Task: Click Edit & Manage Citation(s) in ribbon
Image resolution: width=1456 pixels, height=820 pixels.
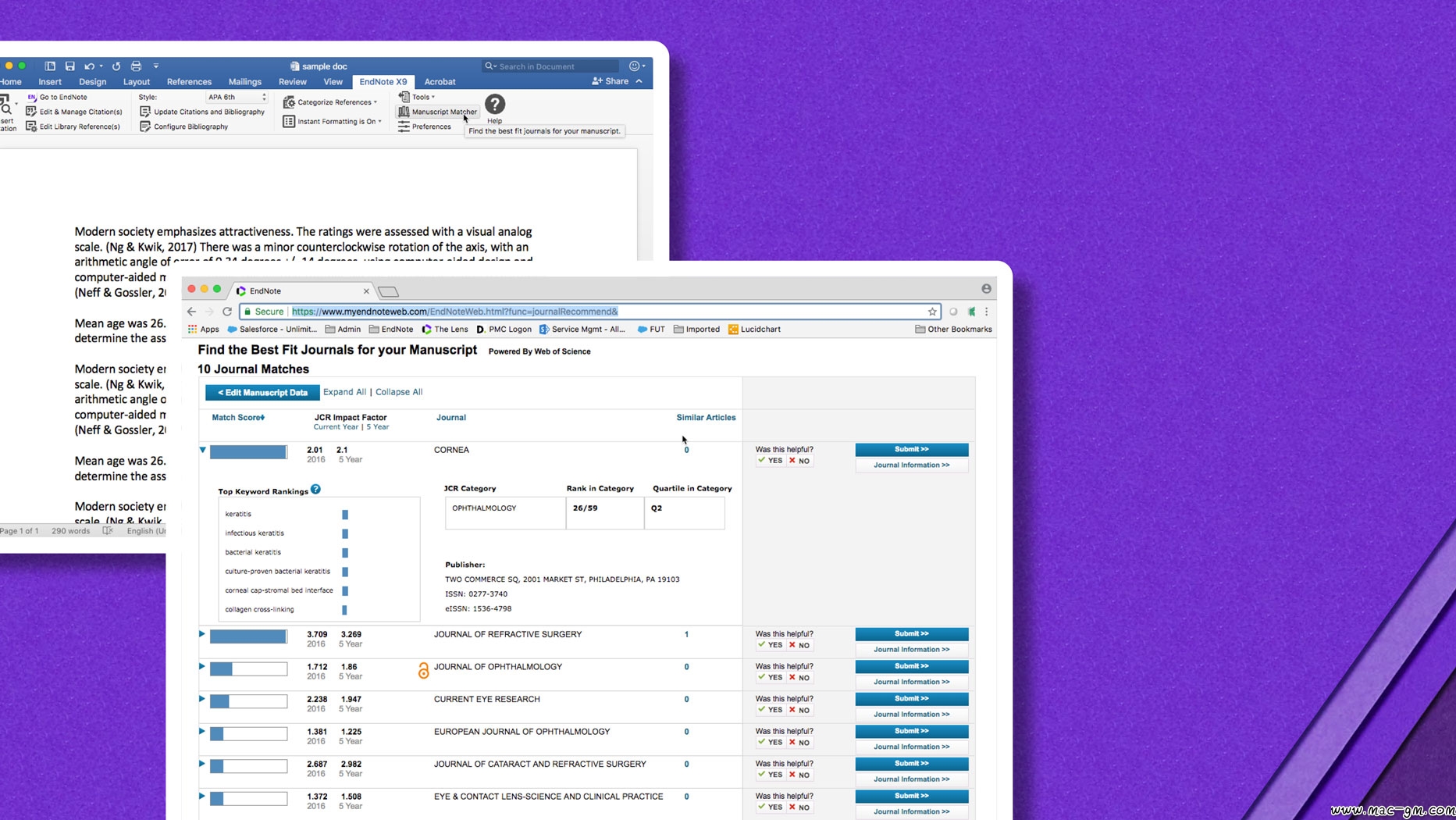Action: pyautogui.click(x=74, y=112)
